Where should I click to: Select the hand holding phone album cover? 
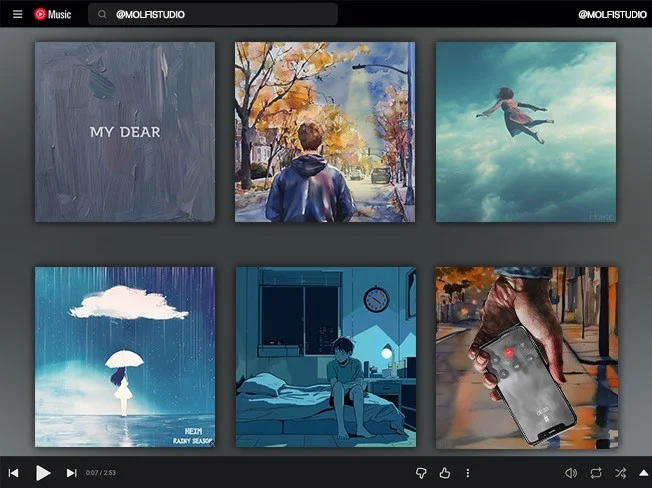(526, 357)
